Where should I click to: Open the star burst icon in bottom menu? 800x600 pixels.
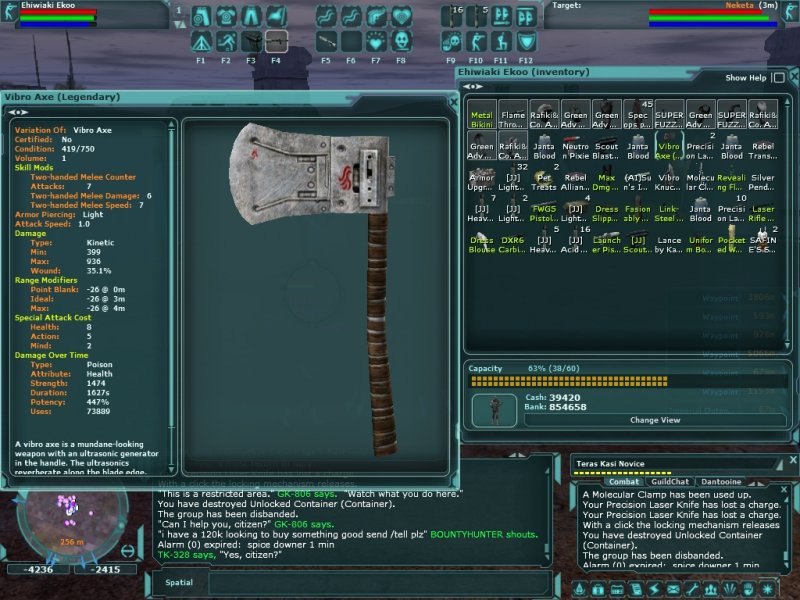767,589
